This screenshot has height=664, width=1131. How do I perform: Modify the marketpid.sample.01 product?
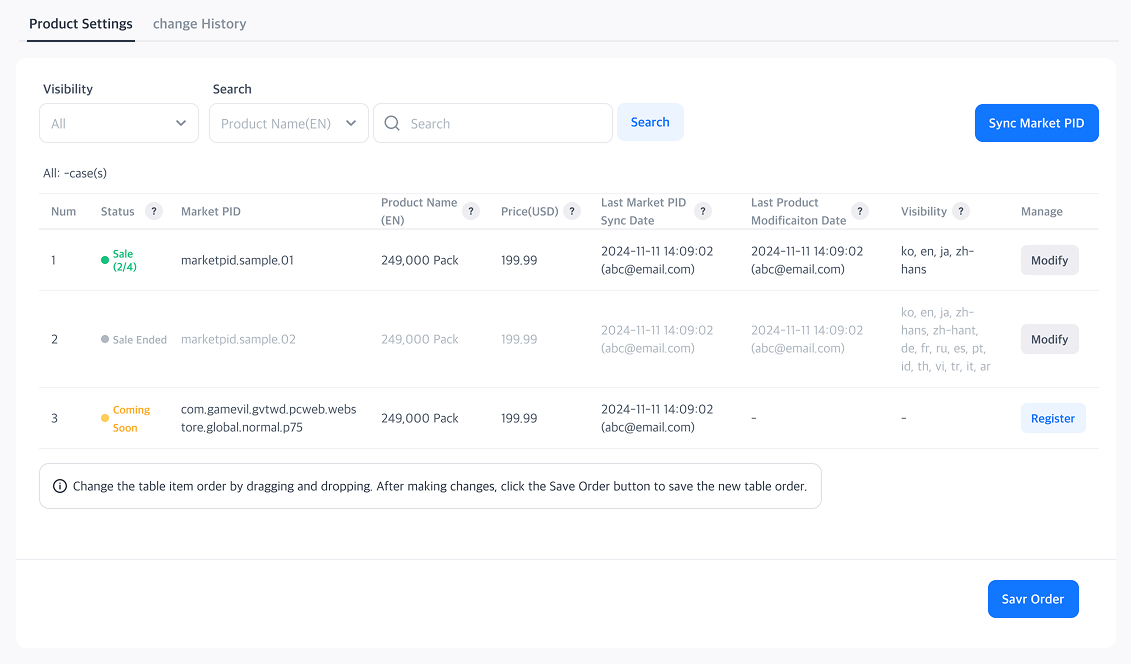click(1049, 260)
